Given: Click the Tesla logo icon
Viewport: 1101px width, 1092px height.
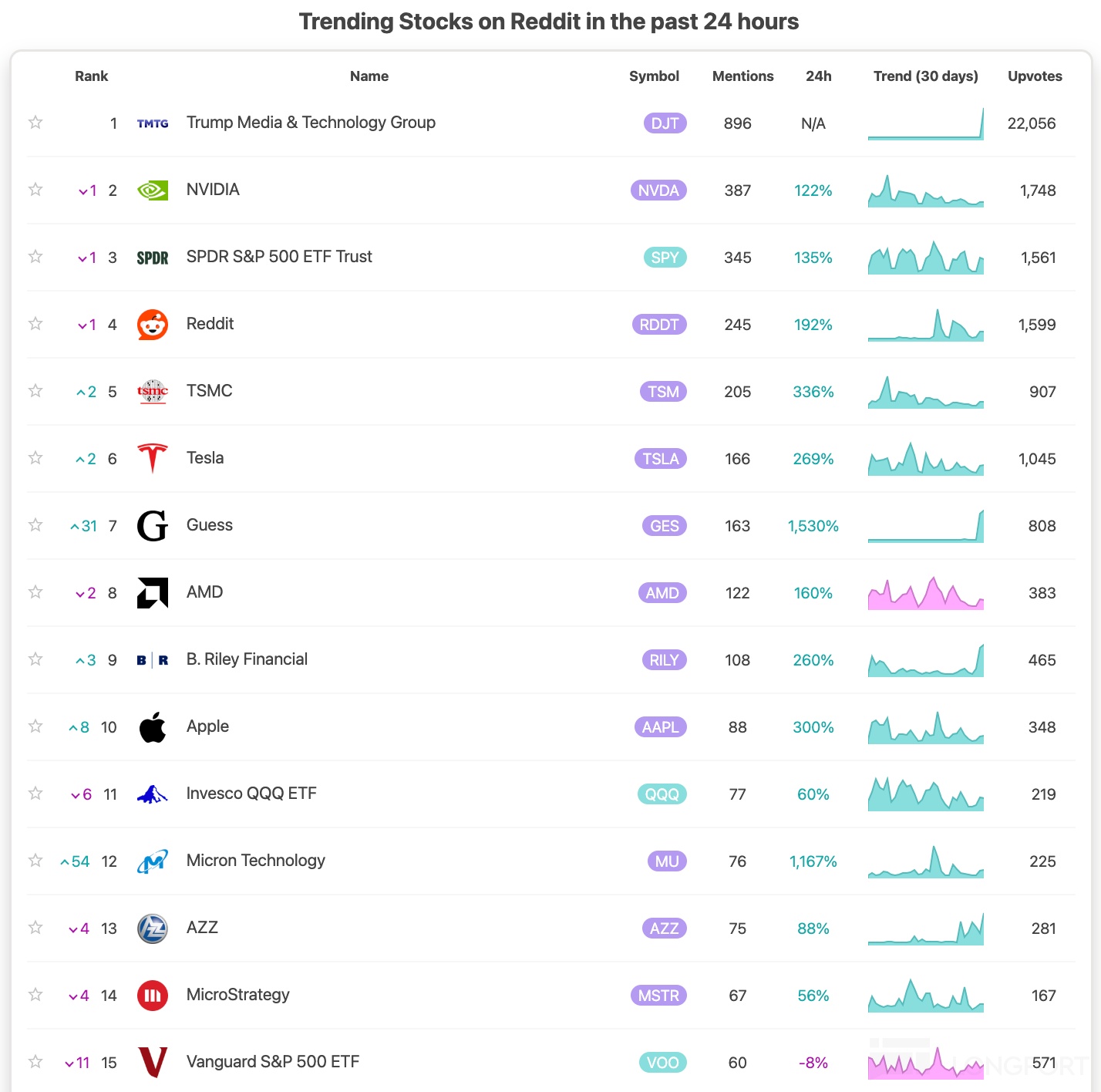Looking at the screenshot, I should (x=153, y=458).
